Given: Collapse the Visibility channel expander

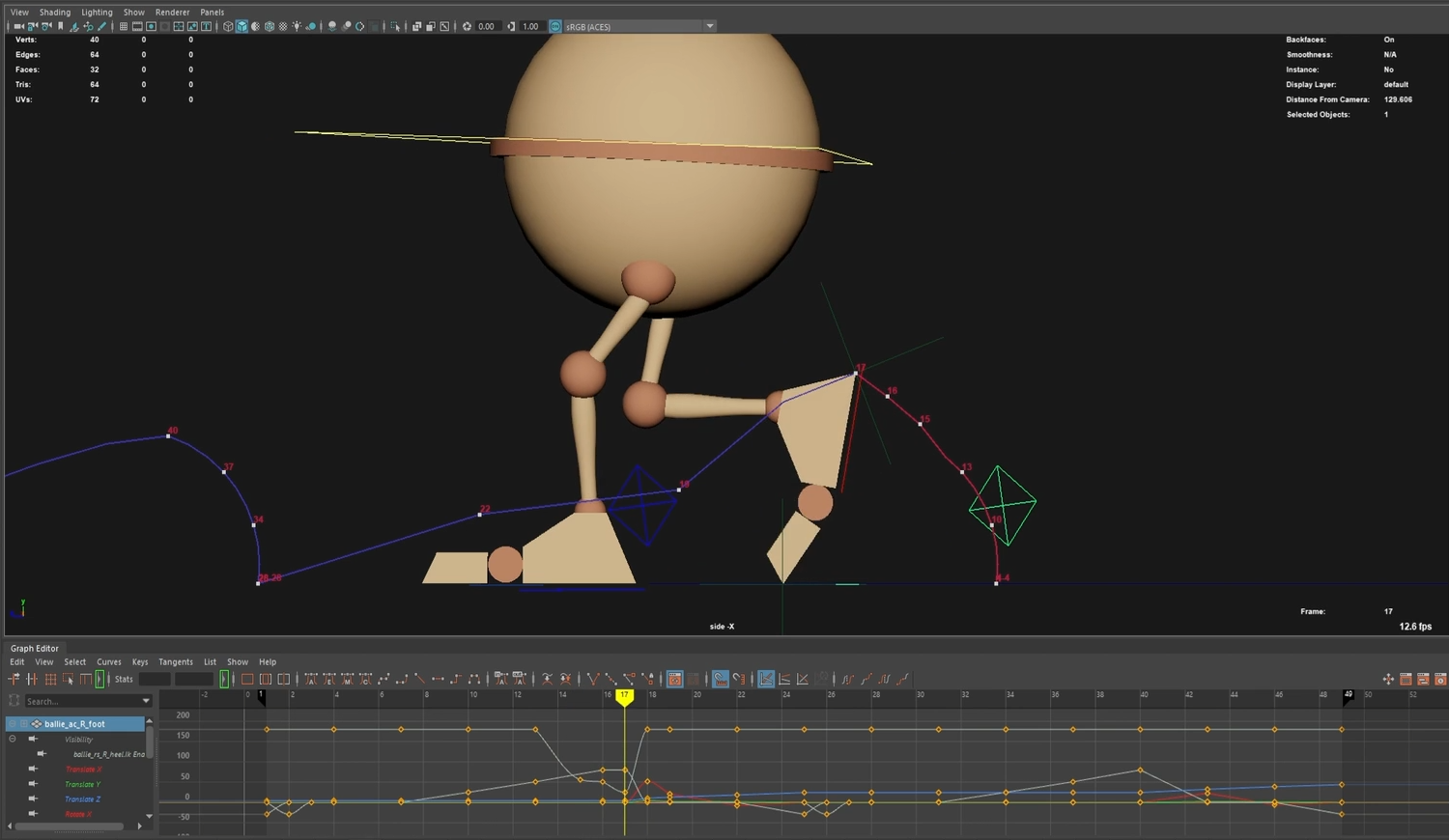Looking at the screenshot, I should coord(13,740).
